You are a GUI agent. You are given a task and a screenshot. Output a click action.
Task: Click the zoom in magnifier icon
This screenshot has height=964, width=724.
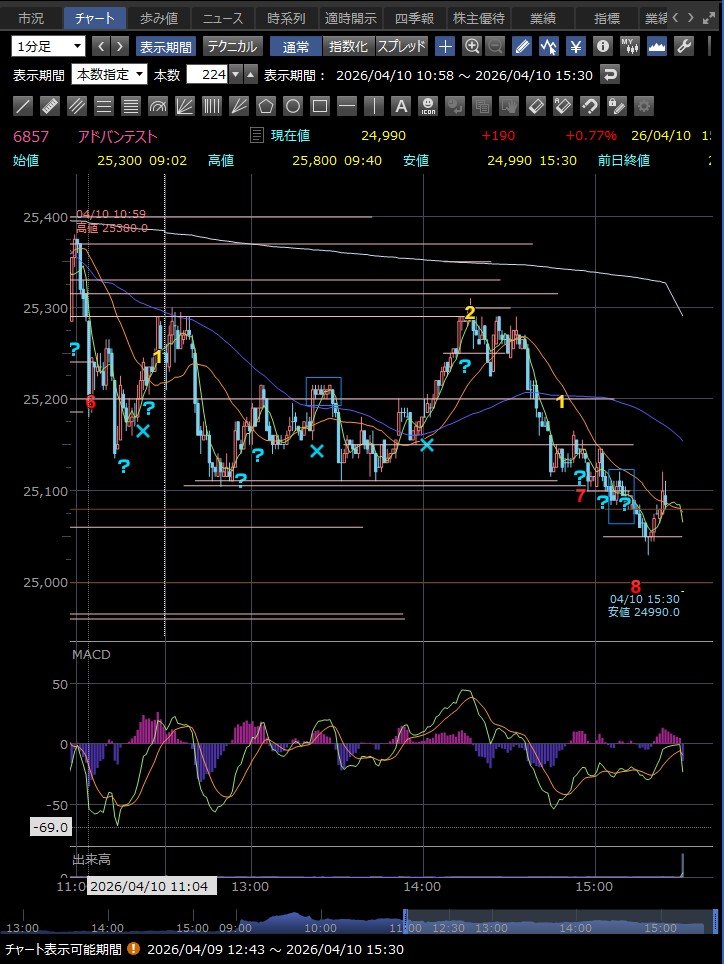pyautogui.click(x=471, y=46)
